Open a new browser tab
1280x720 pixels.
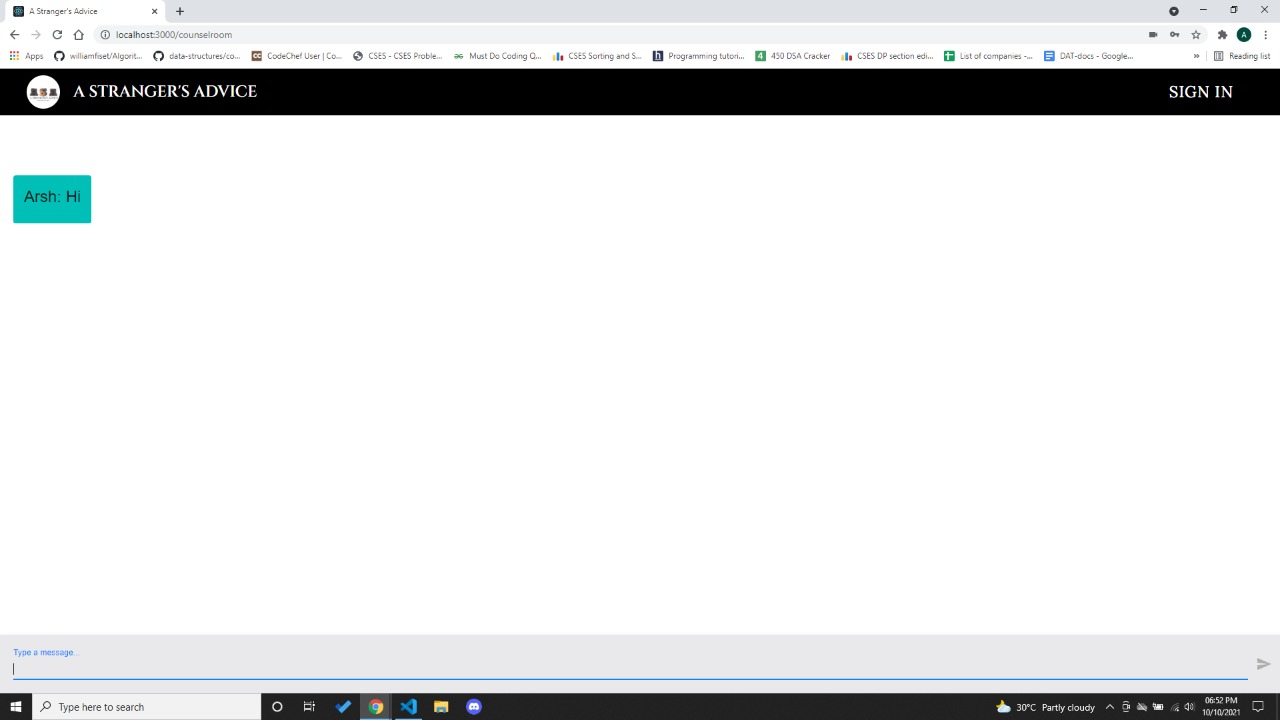coord(180,11)
